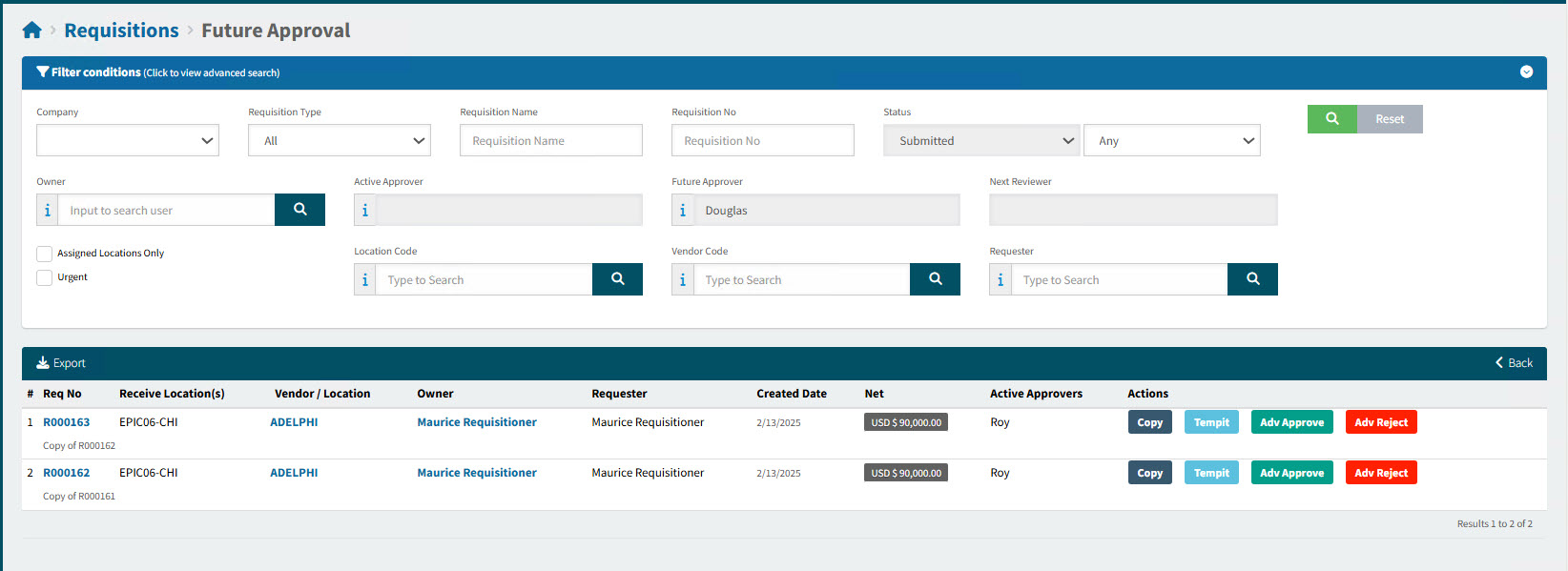Click the funnel filter icon
The width and height of the screenshot is (1568, 571).
pos(43,71)
